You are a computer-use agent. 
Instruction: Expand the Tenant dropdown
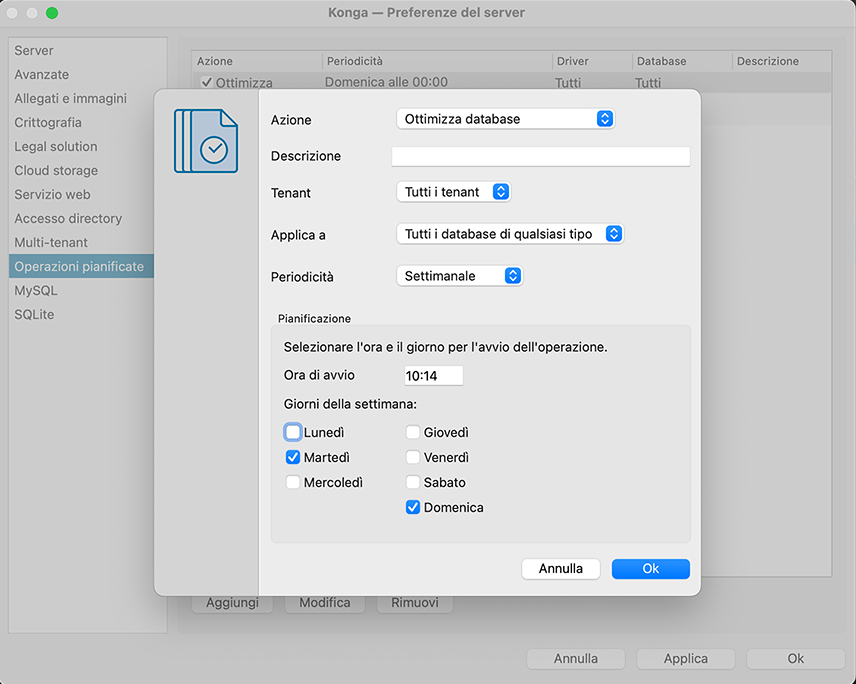(x=454, y=191)
